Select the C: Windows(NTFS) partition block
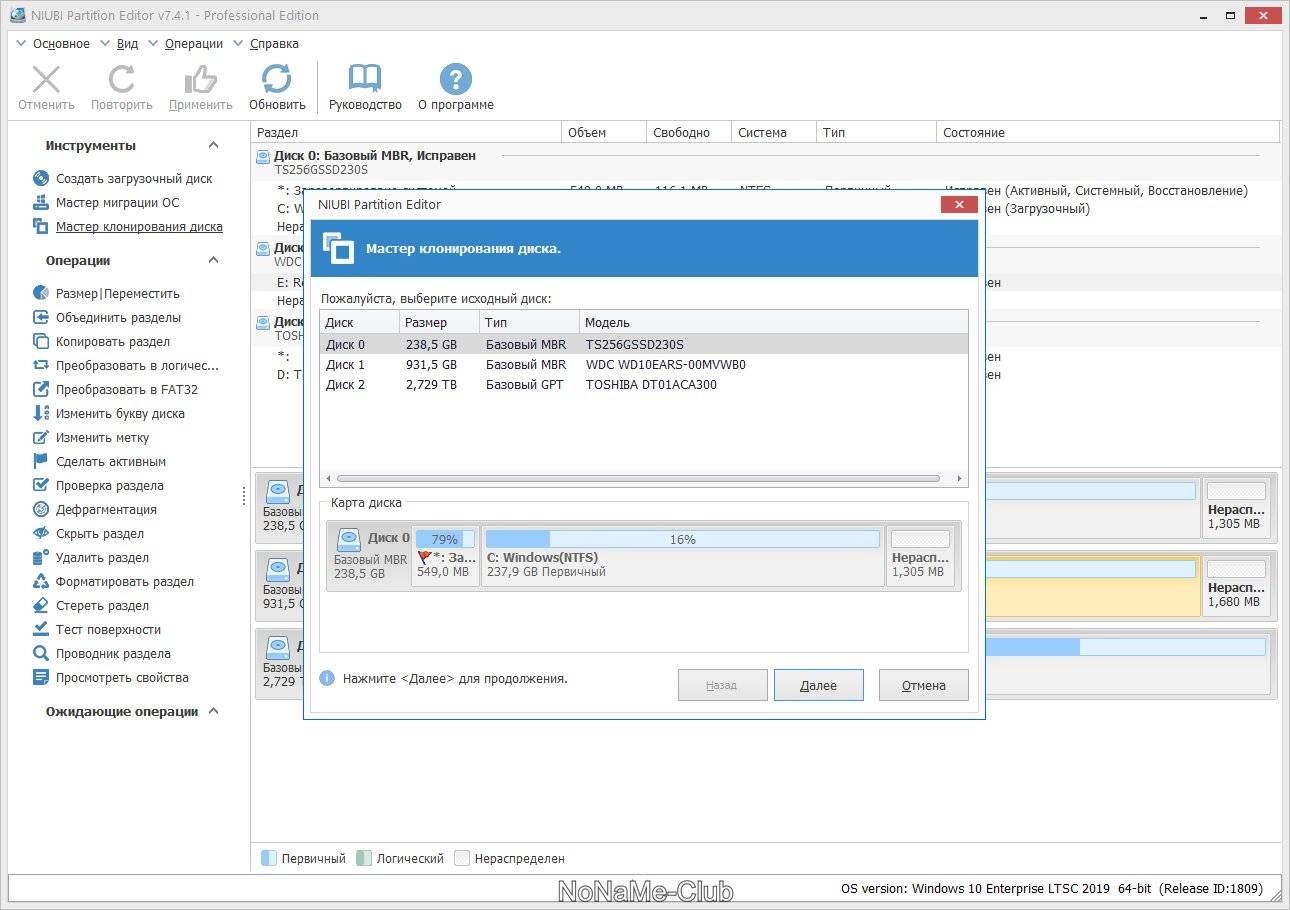This screenshot has height=910, width=1290. [683, 555]
